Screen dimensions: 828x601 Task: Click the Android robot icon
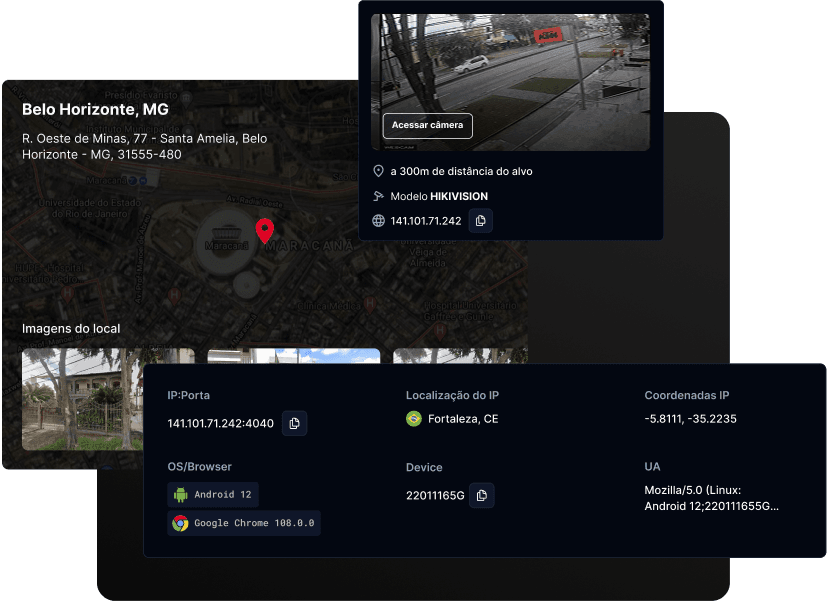[x=181, y=494]
